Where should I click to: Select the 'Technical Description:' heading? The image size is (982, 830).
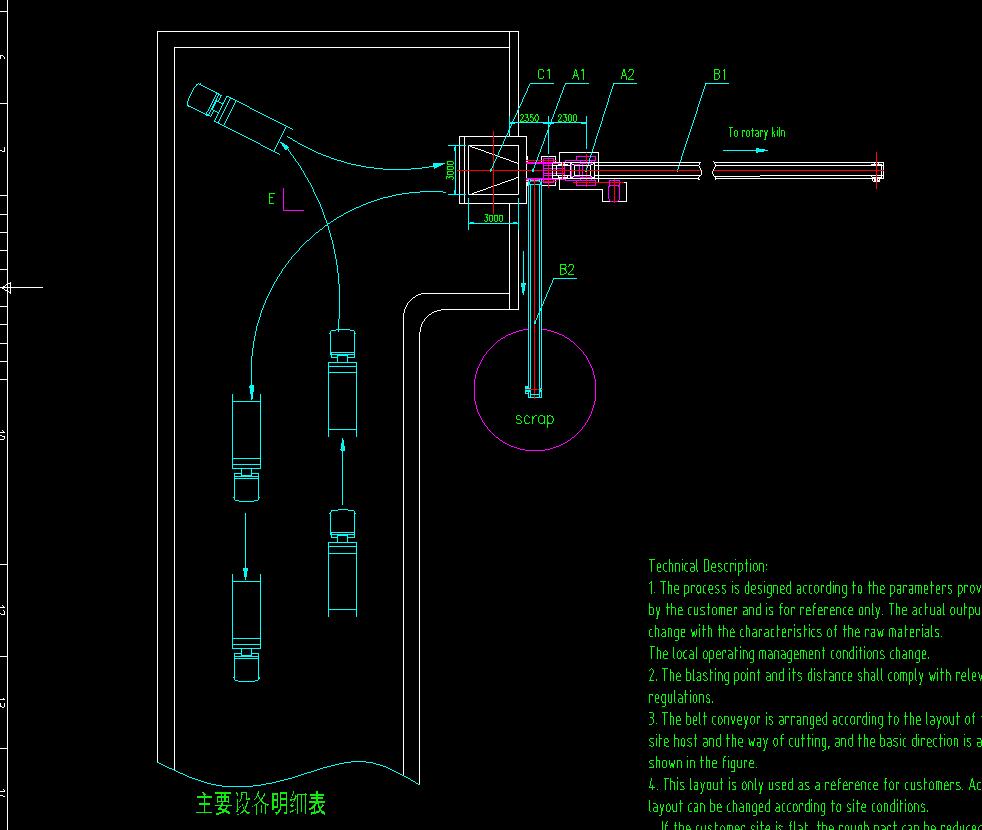pyautogui.click(x=708, y=566)
